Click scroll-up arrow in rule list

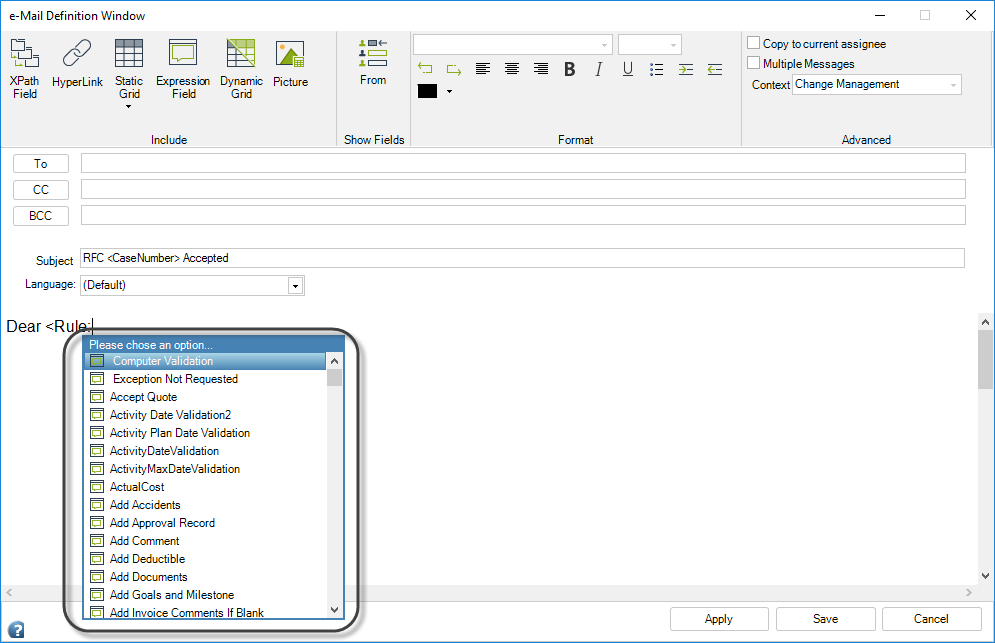(334, 361)
